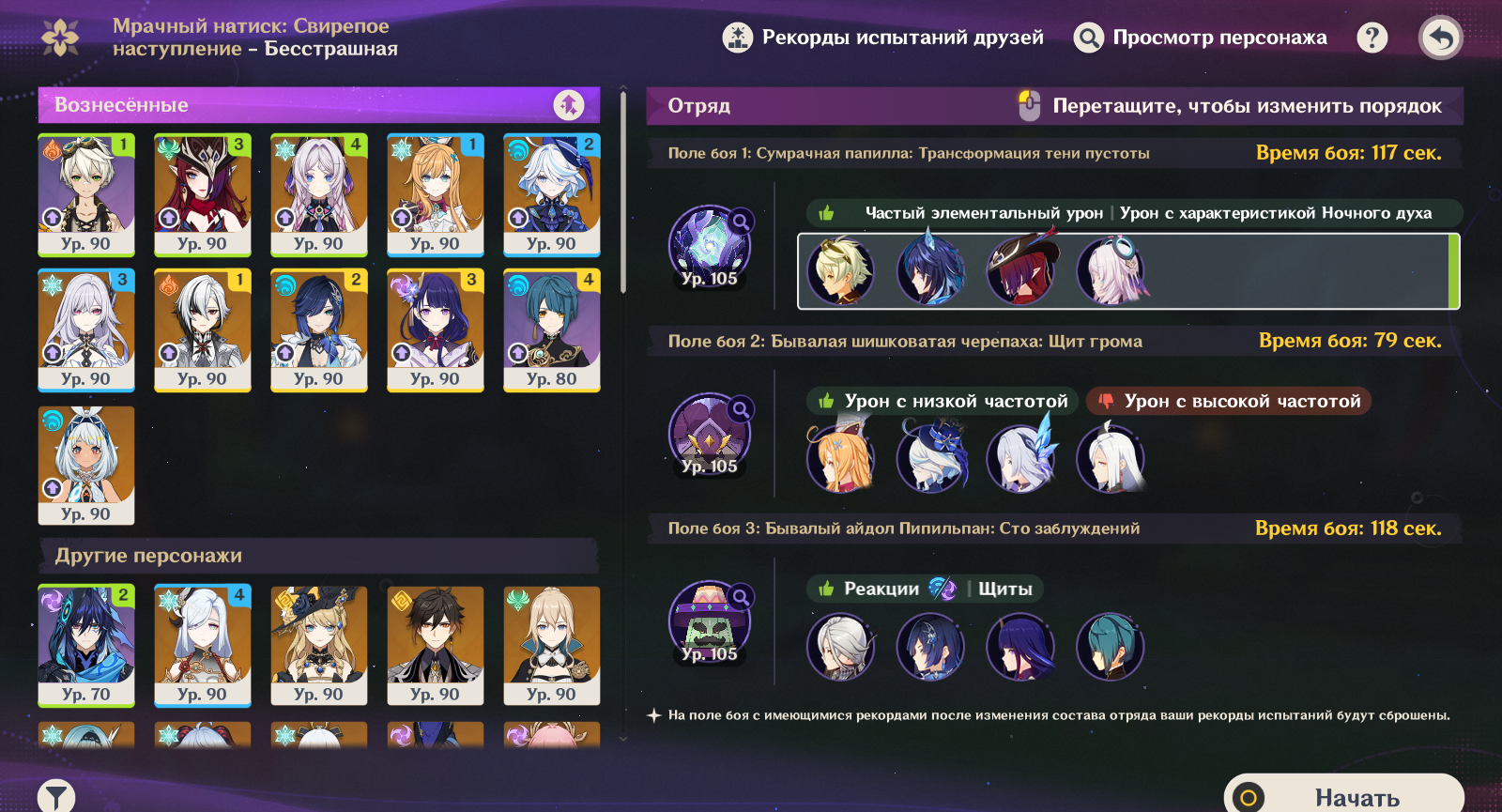Open Рекорды испытаний друзей
Viewport: 1502px width, 812px height.
(x=883, y=38)
